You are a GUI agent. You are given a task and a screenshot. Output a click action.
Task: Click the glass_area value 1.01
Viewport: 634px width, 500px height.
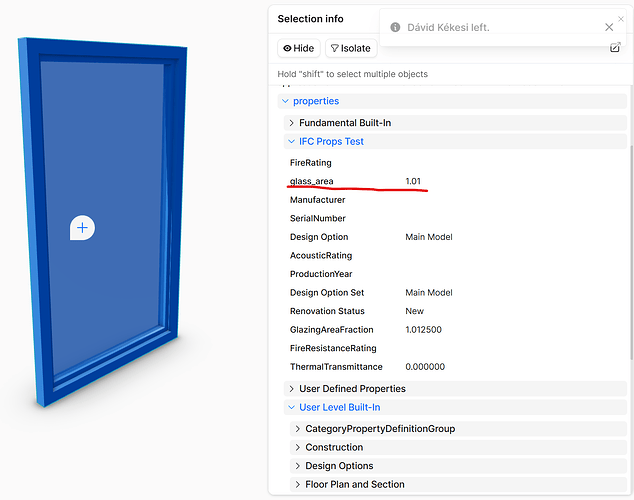tap(413, 181)
